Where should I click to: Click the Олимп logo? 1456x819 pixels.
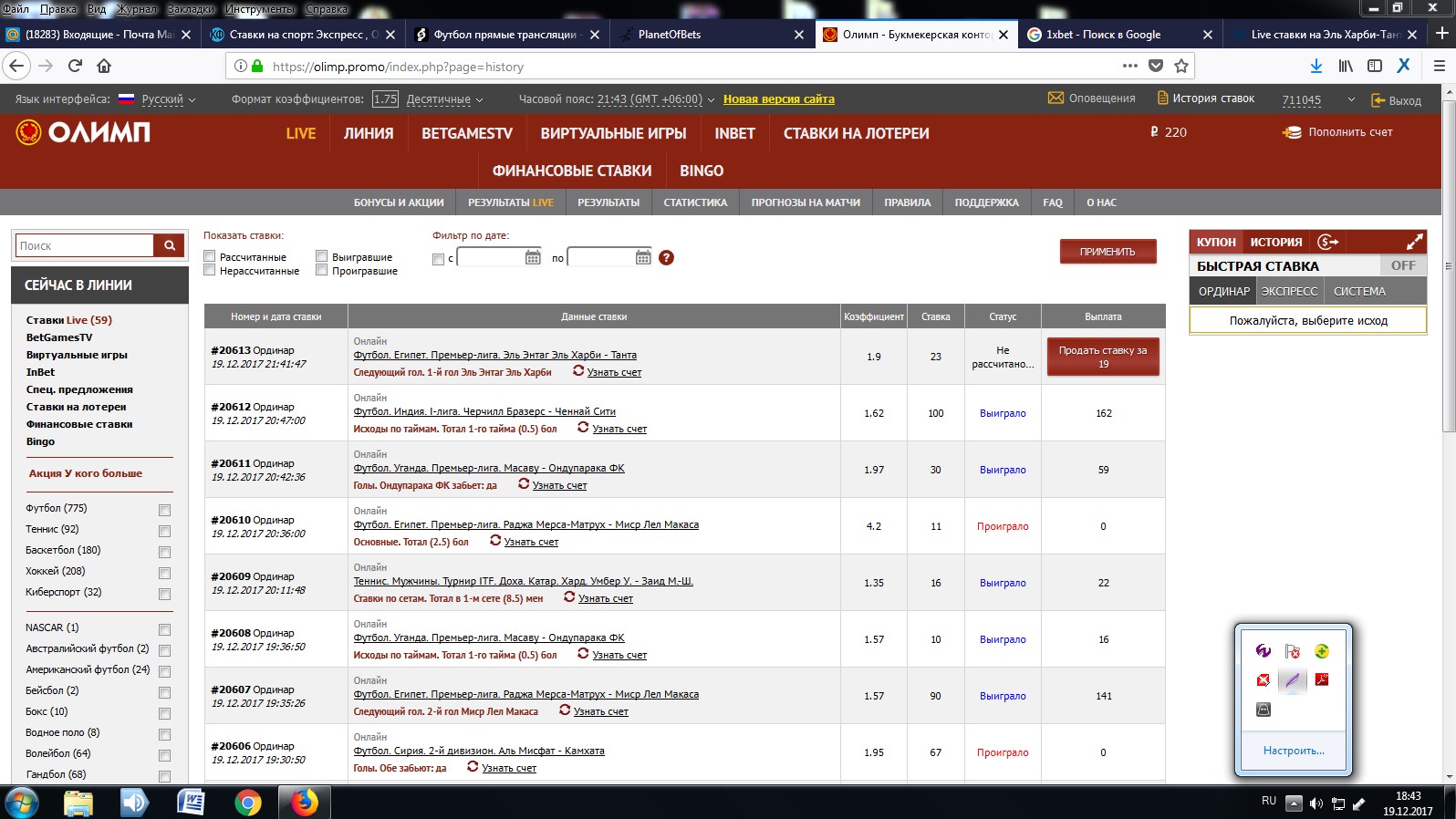click(x=83, y=133)
